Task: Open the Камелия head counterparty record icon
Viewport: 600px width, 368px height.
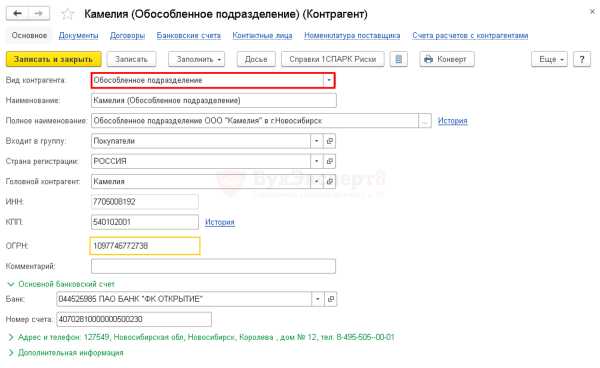Action: coord(329,182)
